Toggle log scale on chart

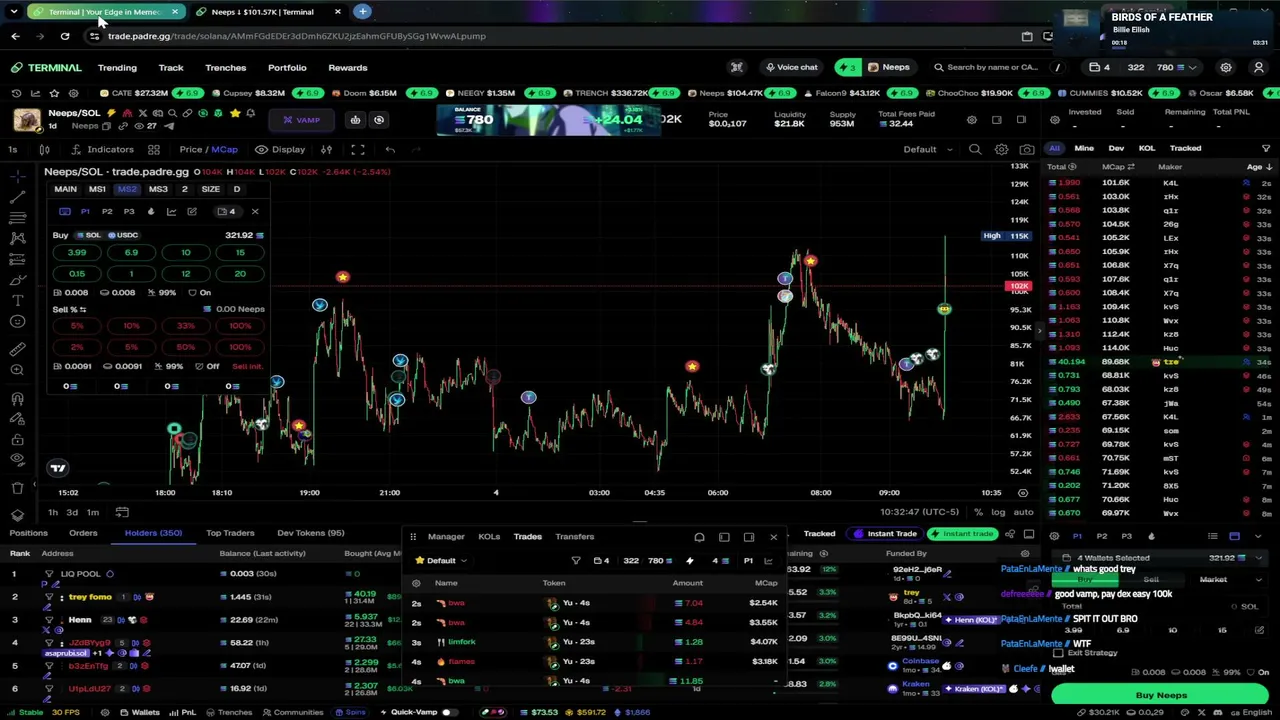coord(997,512)
